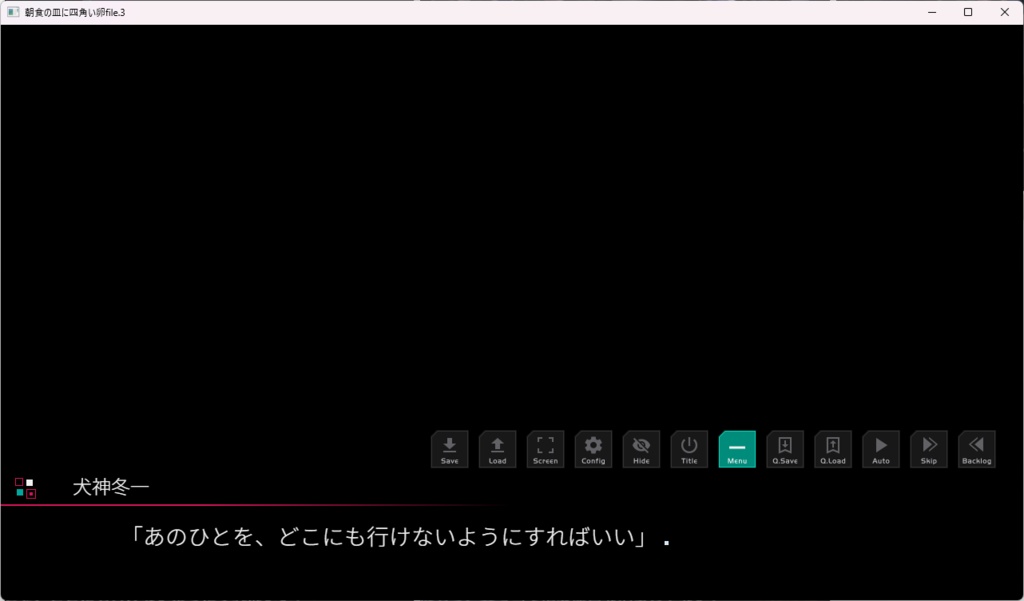Open the Backlog message history

[976, 449]
